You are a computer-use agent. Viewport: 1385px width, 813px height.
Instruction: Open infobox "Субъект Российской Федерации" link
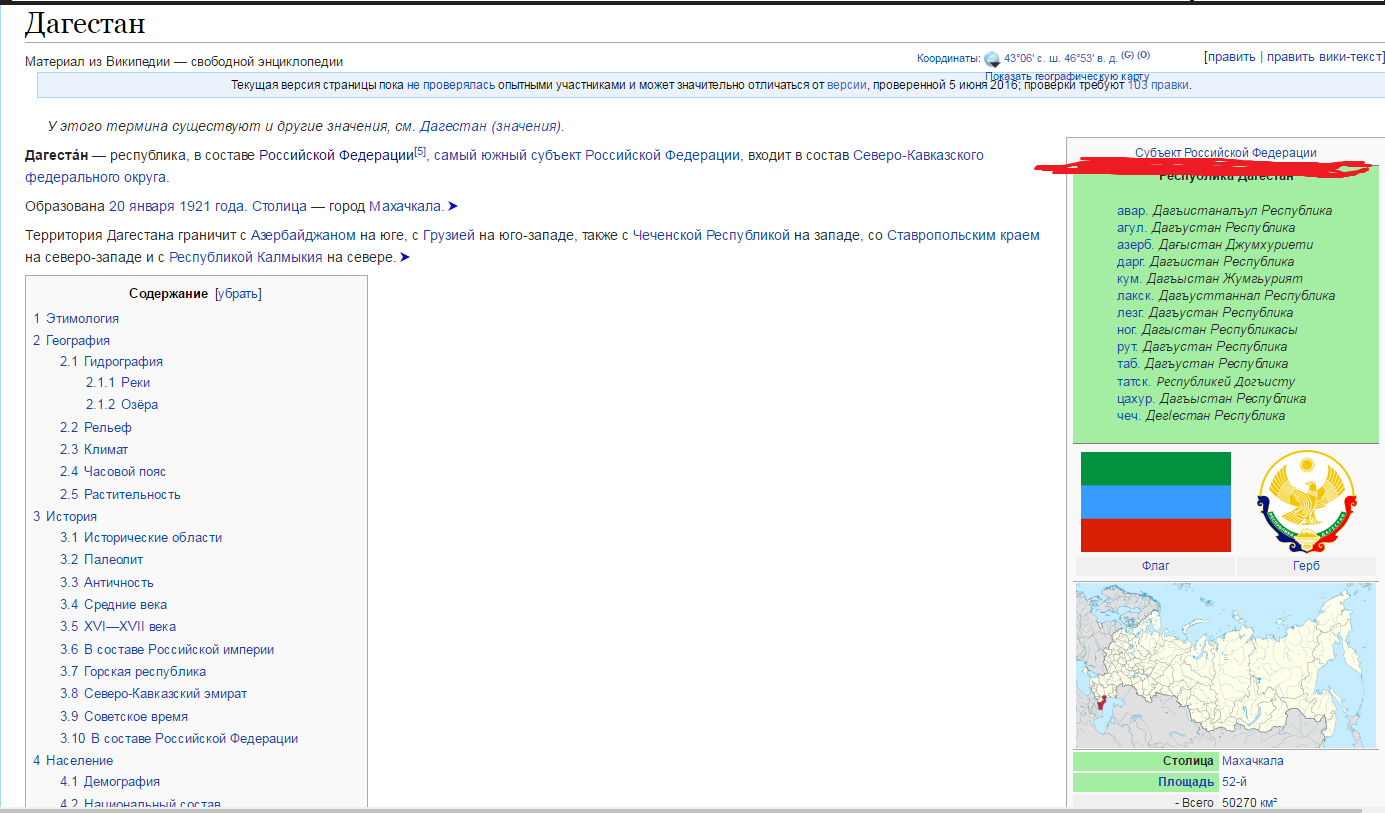pos(1226,153)
